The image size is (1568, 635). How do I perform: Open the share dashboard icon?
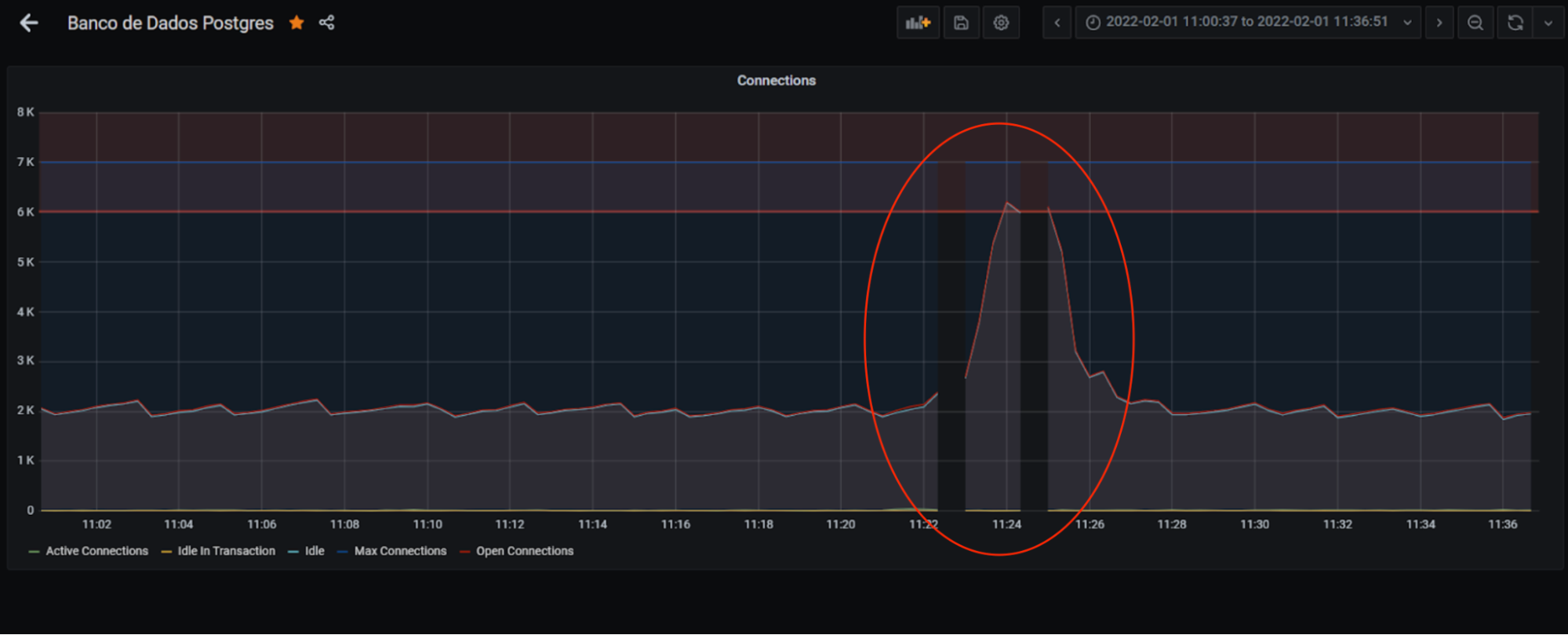pos(327,23)
